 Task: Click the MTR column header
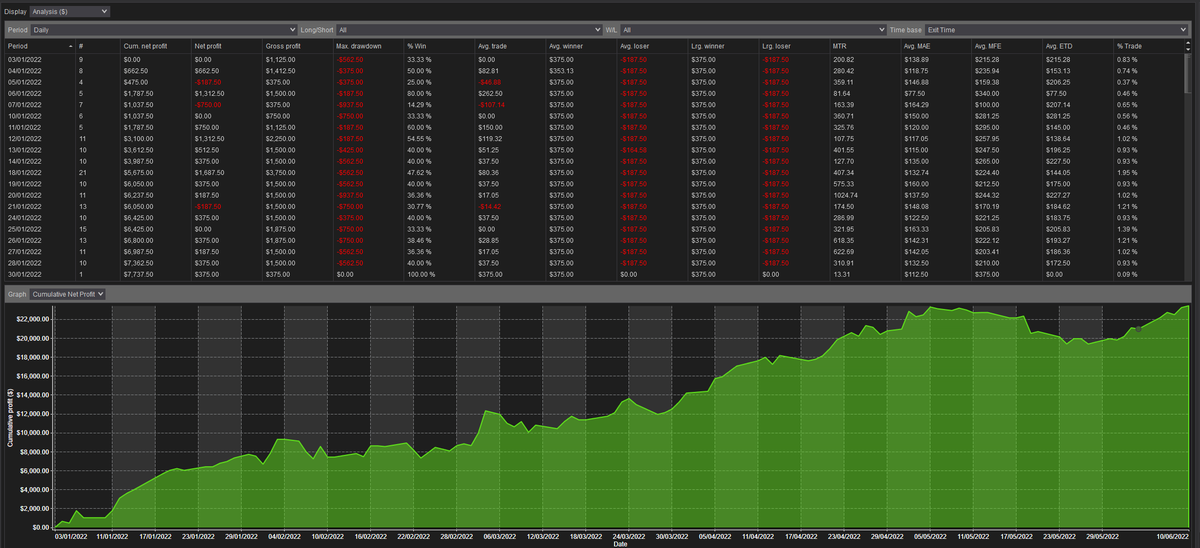[x=838, y=46]
